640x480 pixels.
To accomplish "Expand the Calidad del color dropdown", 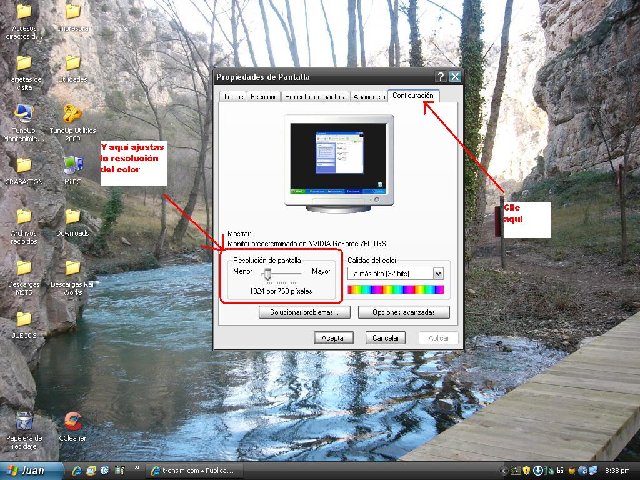I will 438,272.
